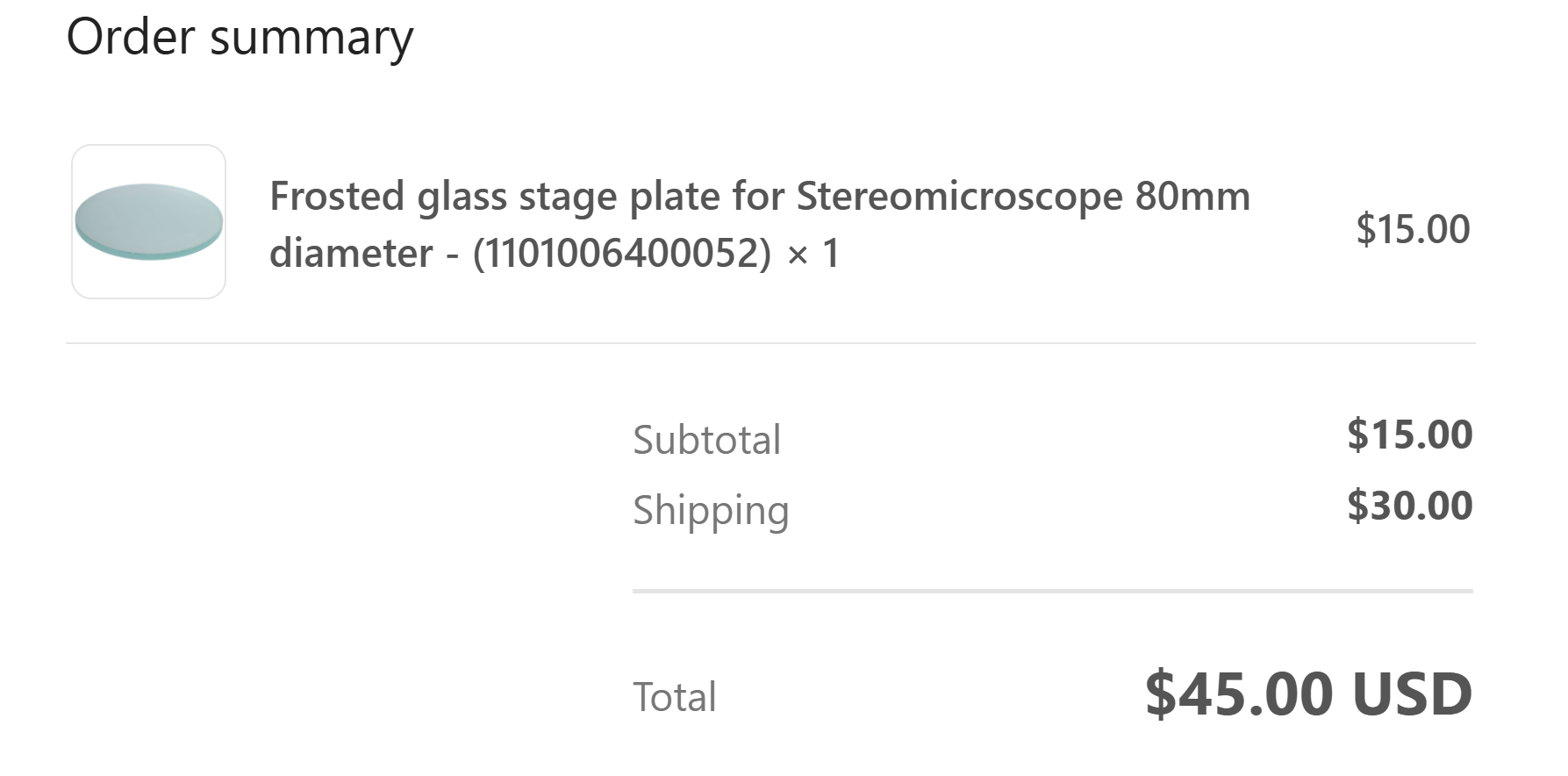Click the $30.00 shipping amount

click(x=1409, y=506)
